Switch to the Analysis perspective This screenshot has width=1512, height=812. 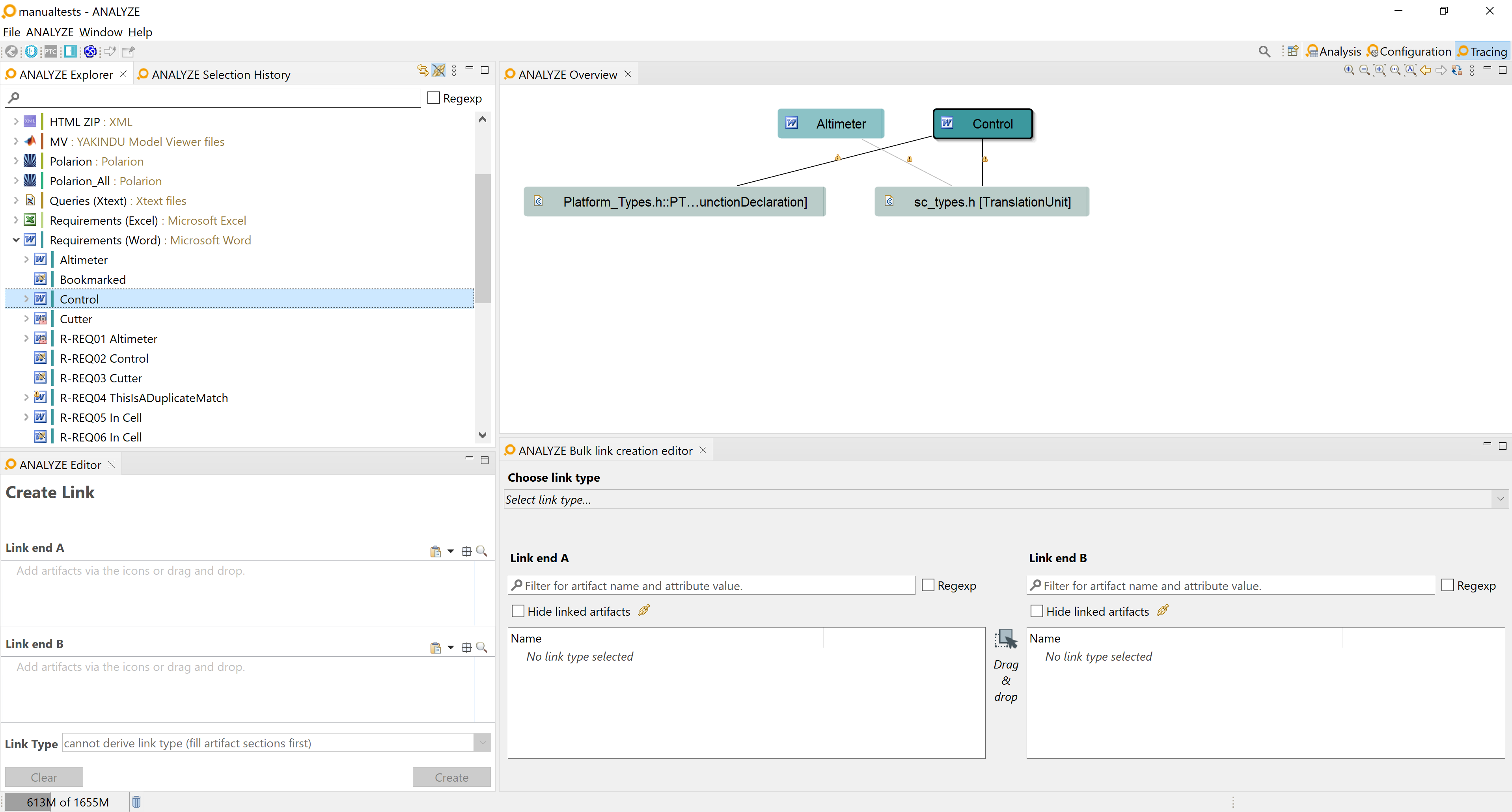(1333, 52)
